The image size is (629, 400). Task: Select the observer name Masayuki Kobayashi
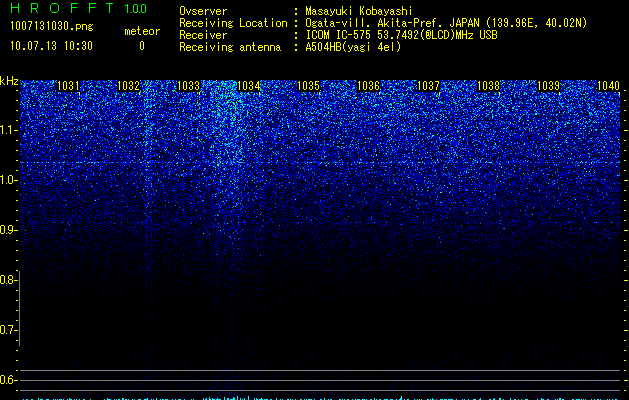coord(359,11)
